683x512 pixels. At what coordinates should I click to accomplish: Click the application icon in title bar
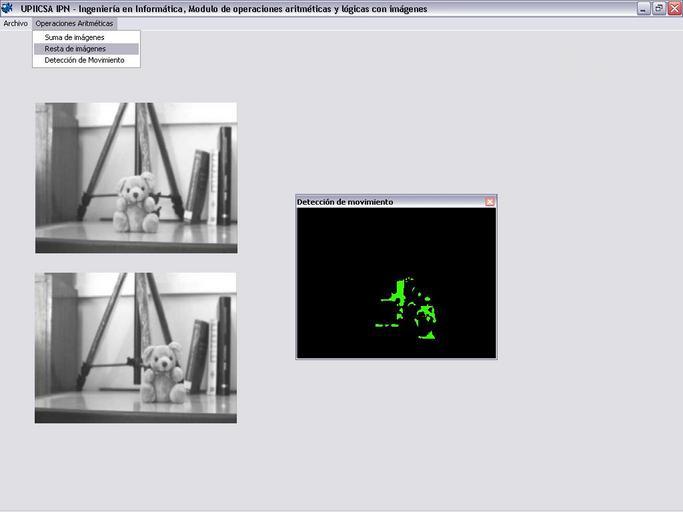coord(7,8)
